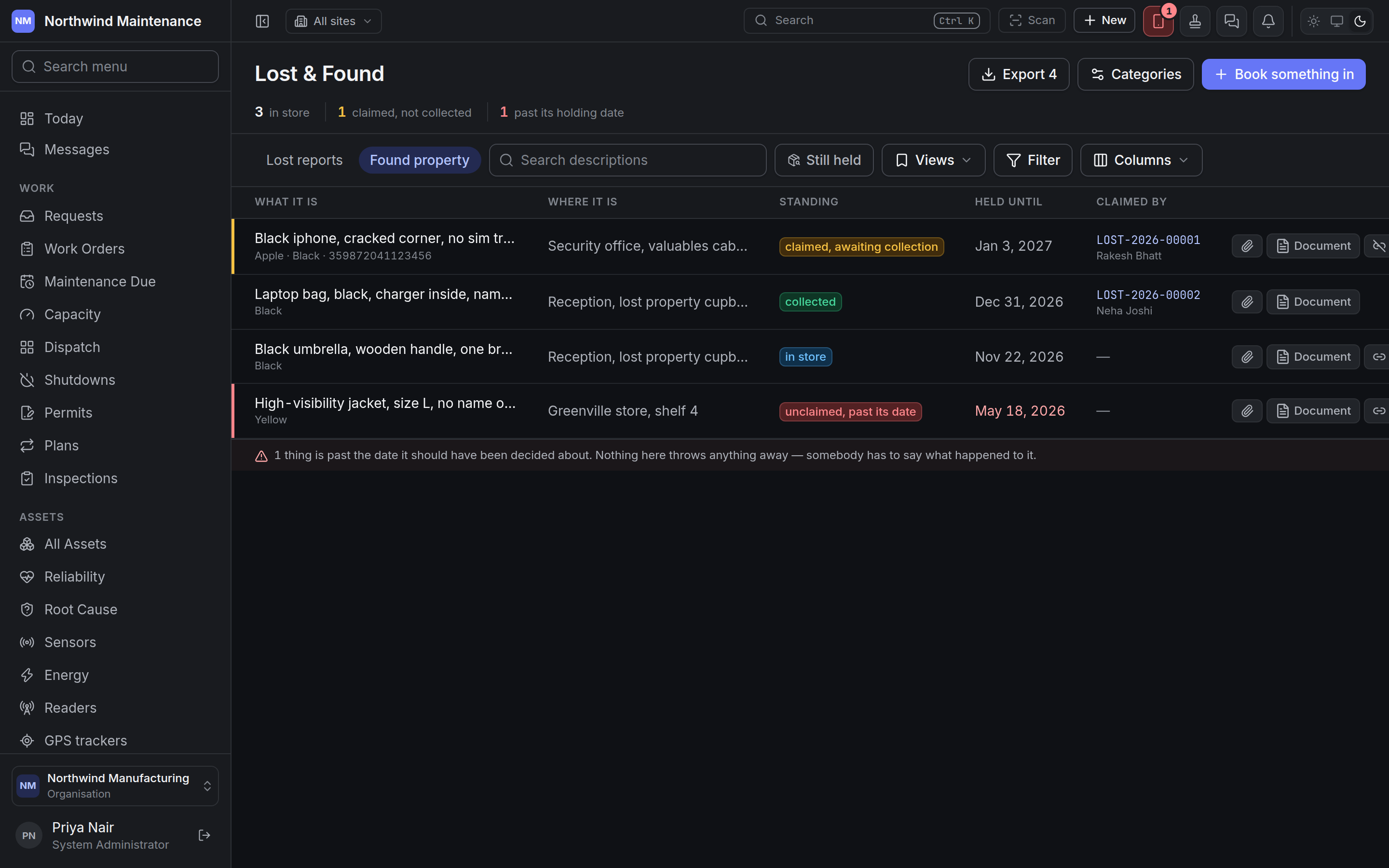The image size is (1389, 868).
Task: Open the LOST-2026-00002 claim link
Action: click(1148, 295)
